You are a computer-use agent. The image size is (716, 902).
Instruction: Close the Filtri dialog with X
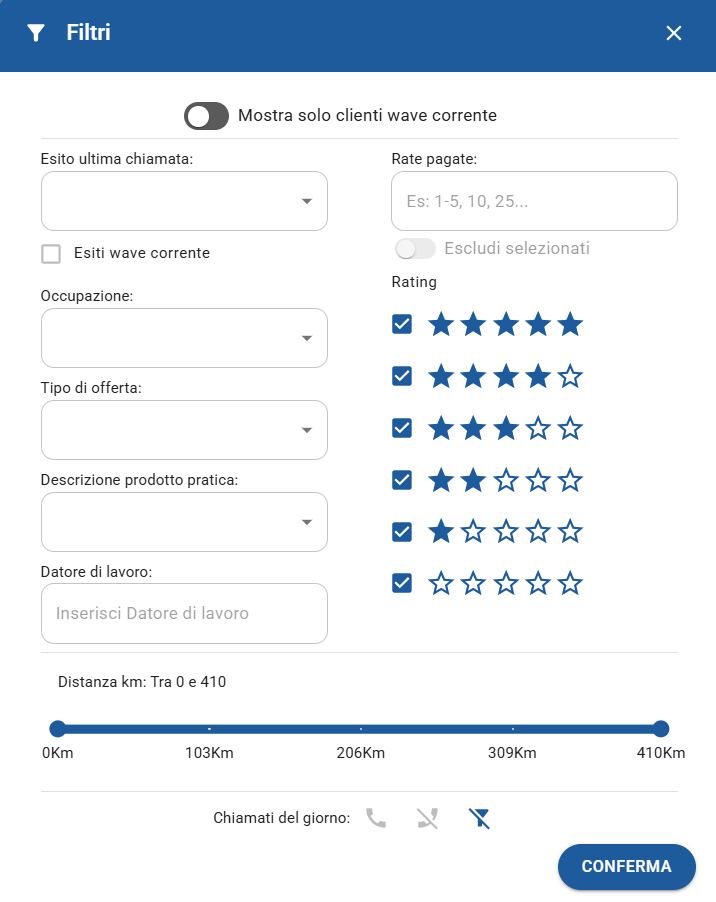[x=674, y=33]
